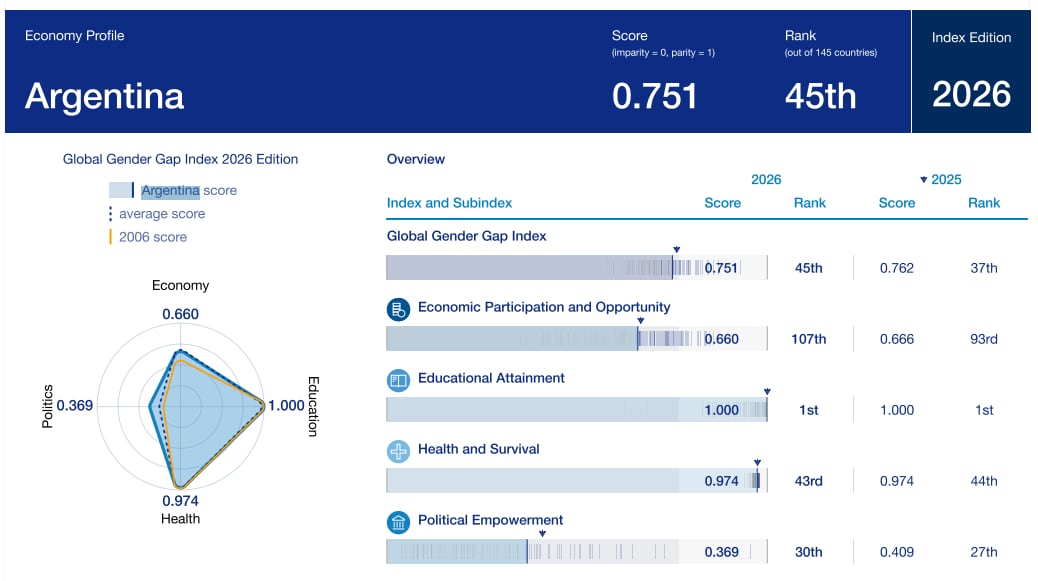Click the Economic Participation 0.660 score bar
Screen dimensions: 1038x581
tap(577, 339)
